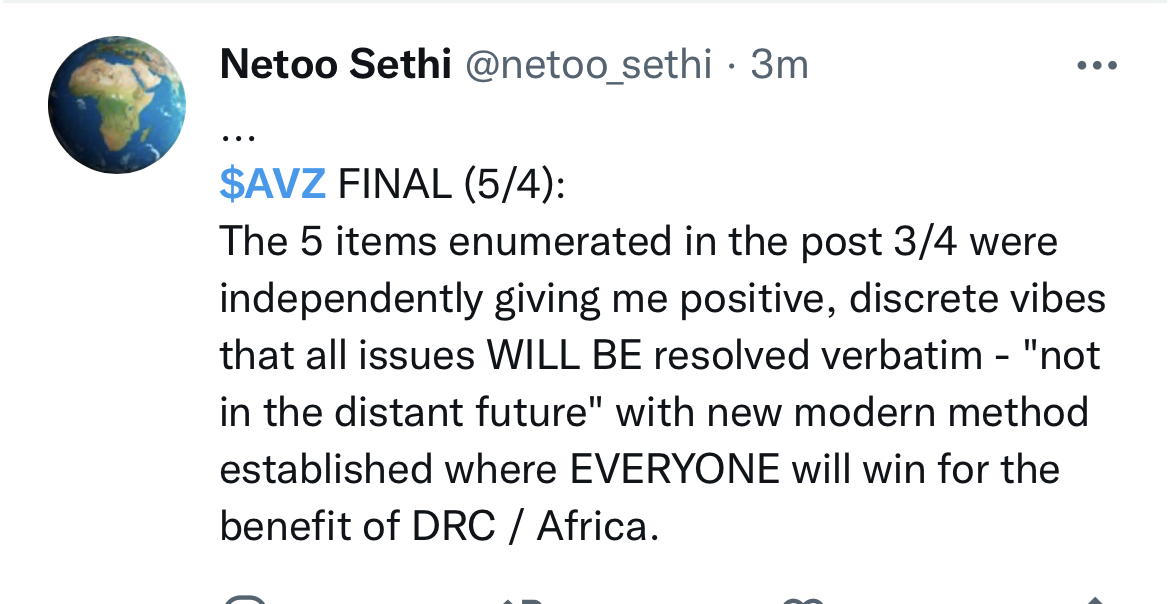The image size is (1170, 604).
Task: Like the tweet with the heart icon
Action: pos(802,598)
